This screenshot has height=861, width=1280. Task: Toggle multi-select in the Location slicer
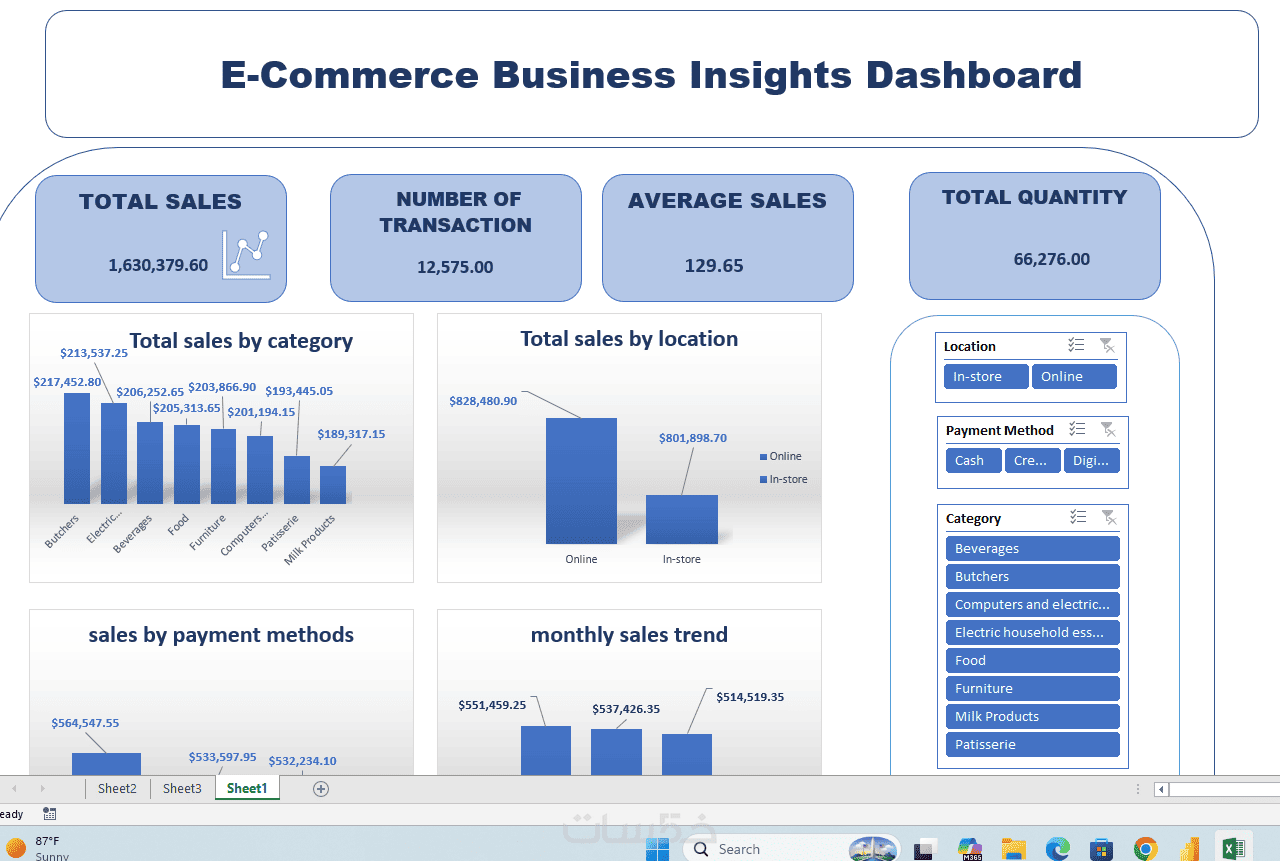pos(1076,345)
